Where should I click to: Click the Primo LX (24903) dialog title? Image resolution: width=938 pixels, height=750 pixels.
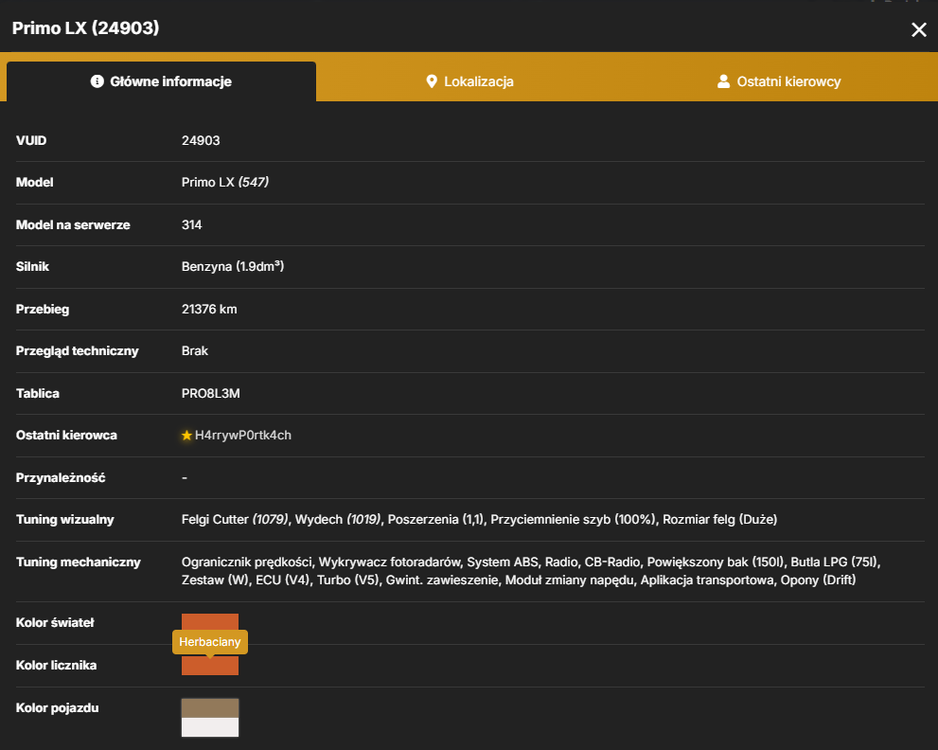tap(86, 28)
